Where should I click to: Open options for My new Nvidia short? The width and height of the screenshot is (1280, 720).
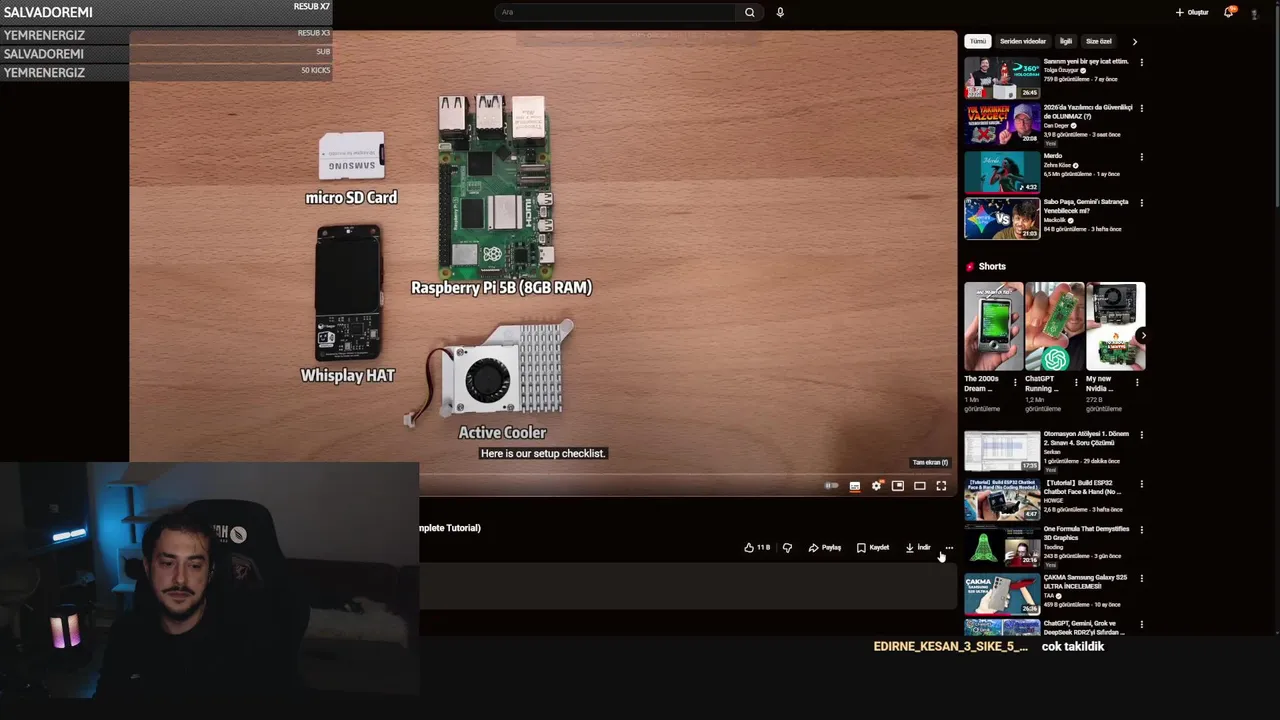tap(1136, 382)
